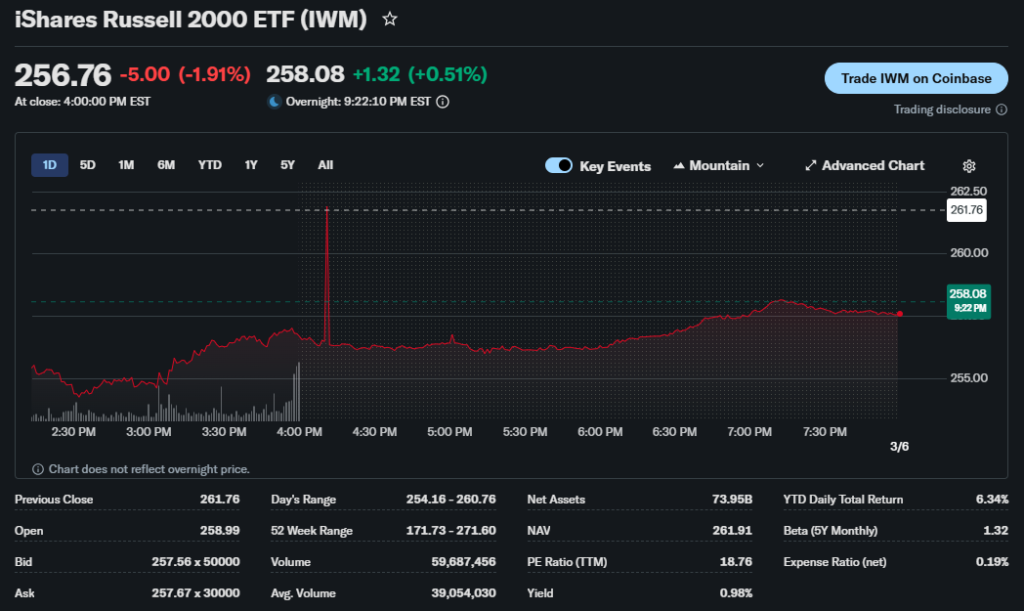Select YTD chart range
Viewport: 1024px width, 611px height.
210,165
